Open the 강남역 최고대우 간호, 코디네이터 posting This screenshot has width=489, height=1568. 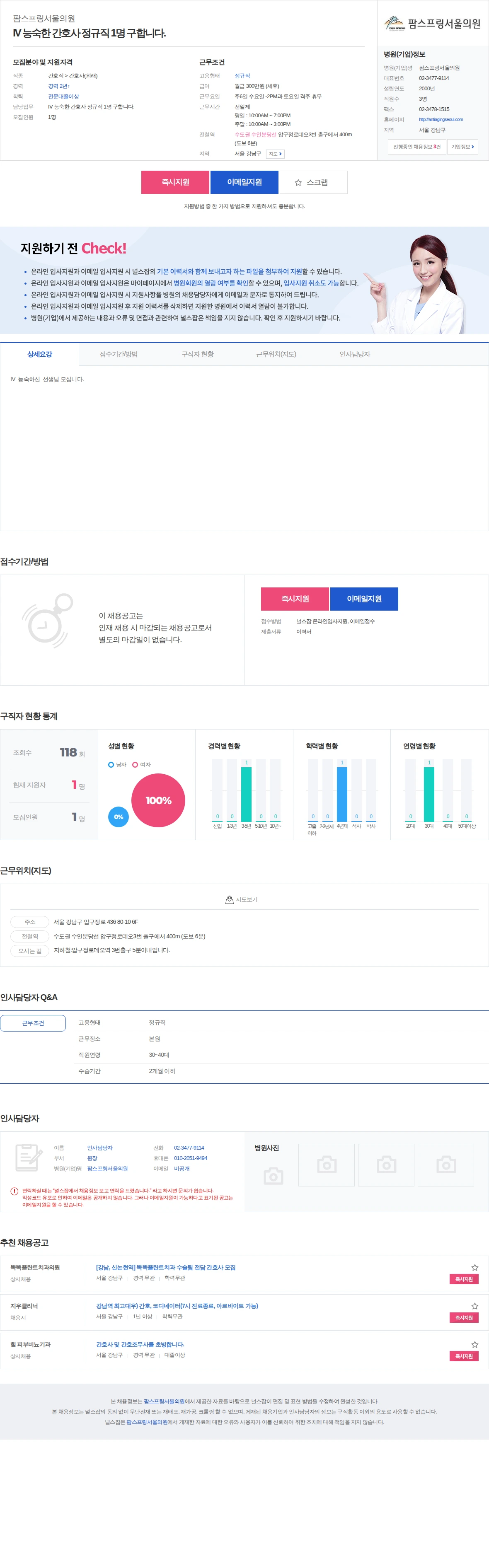pyautogui.click(x=177, y=1306)
